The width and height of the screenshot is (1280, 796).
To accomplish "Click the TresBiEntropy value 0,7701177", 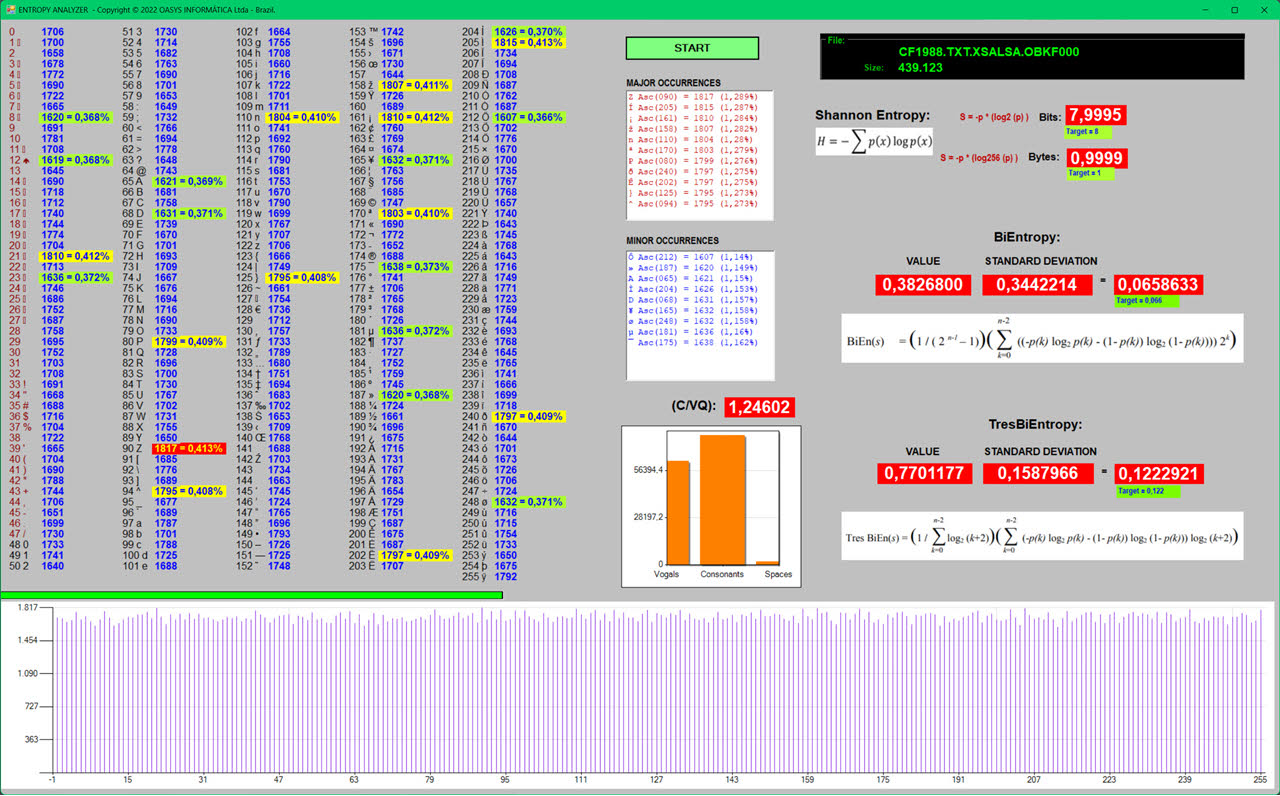I will (x=922, y=473).
